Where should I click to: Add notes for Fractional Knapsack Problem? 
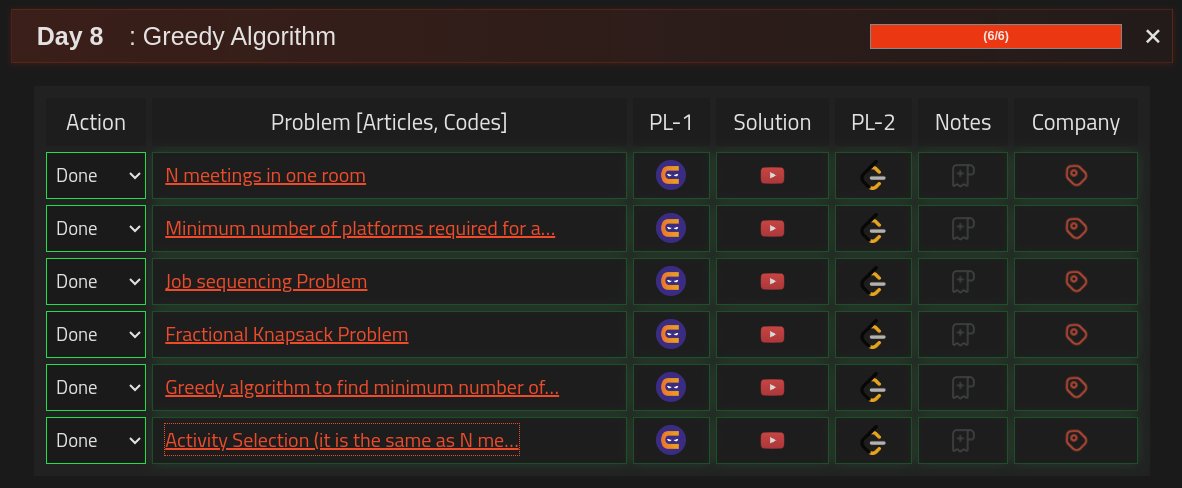tap(963, 333)
